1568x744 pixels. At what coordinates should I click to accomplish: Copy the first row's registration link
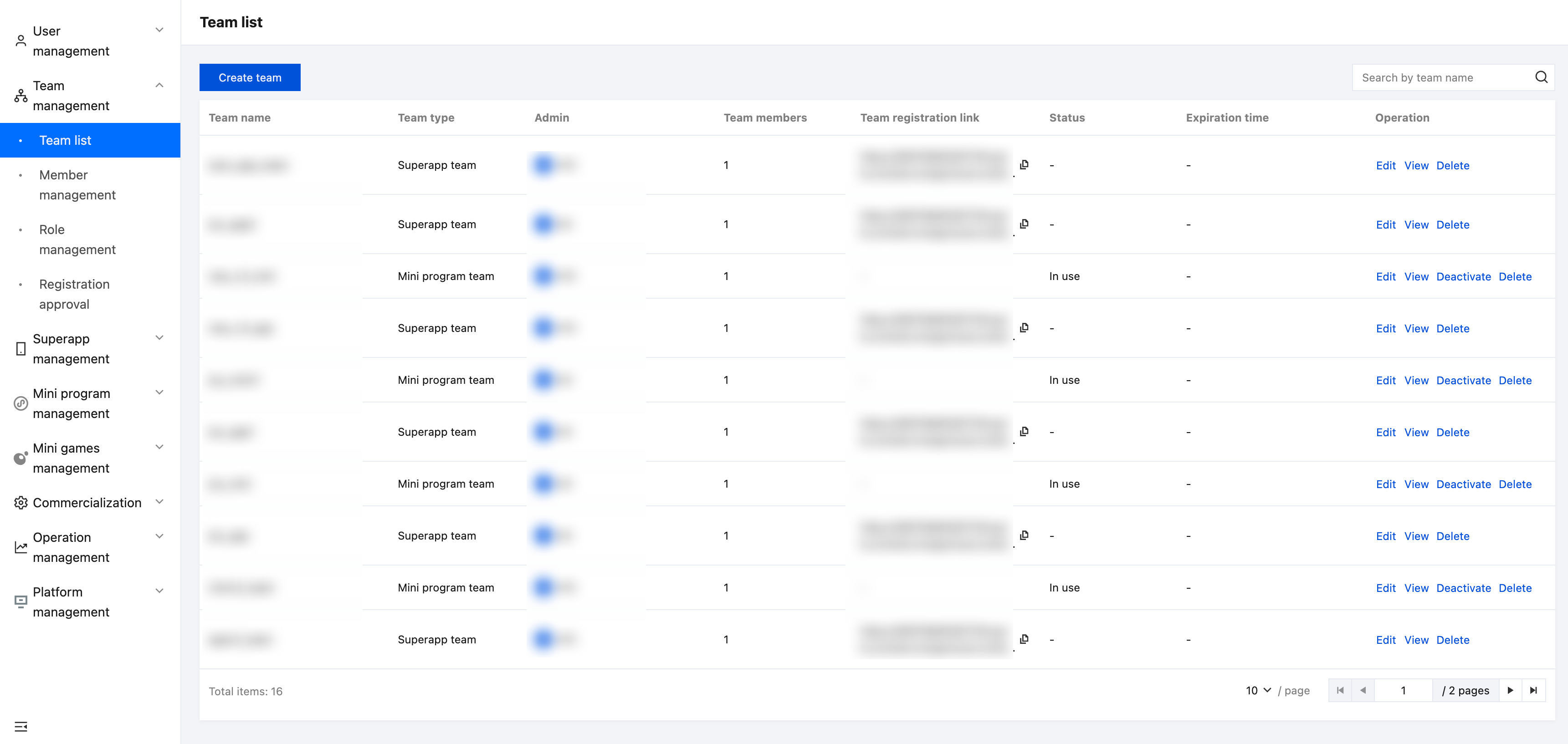pos(1025,165)
